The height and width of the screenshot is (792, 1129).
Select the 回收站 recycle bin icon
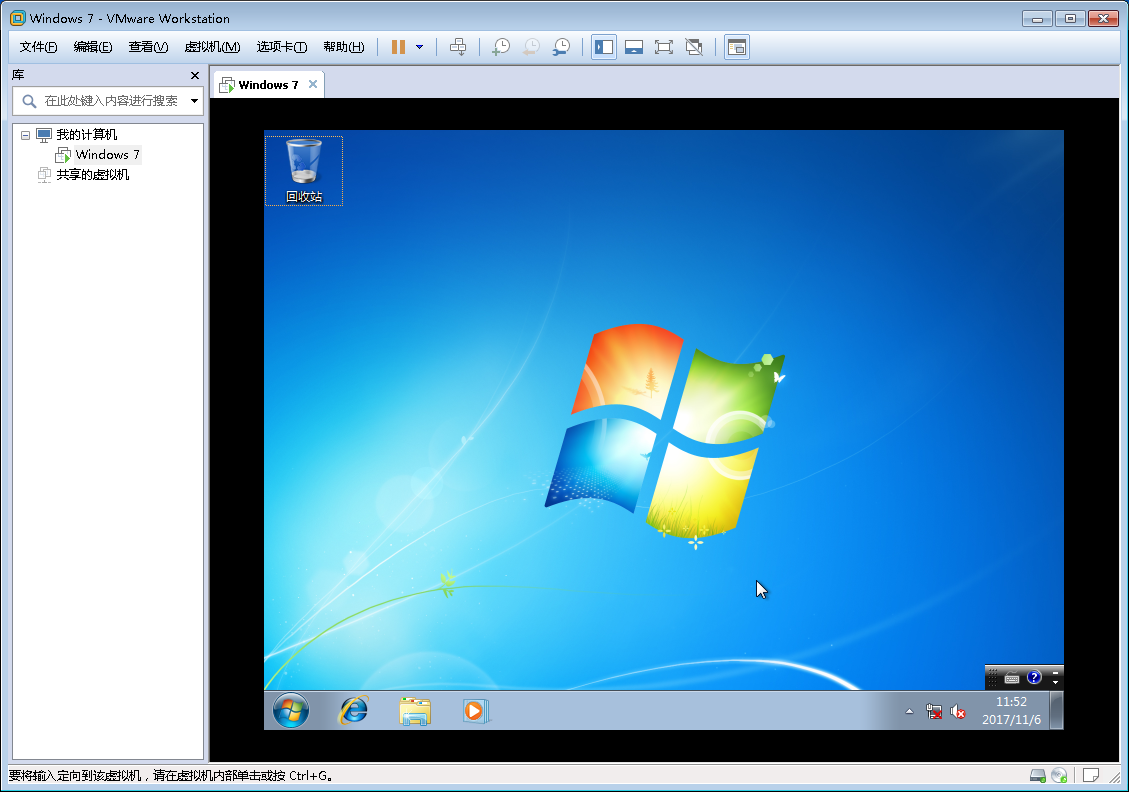pyautogui.click(x=304, y=171)
